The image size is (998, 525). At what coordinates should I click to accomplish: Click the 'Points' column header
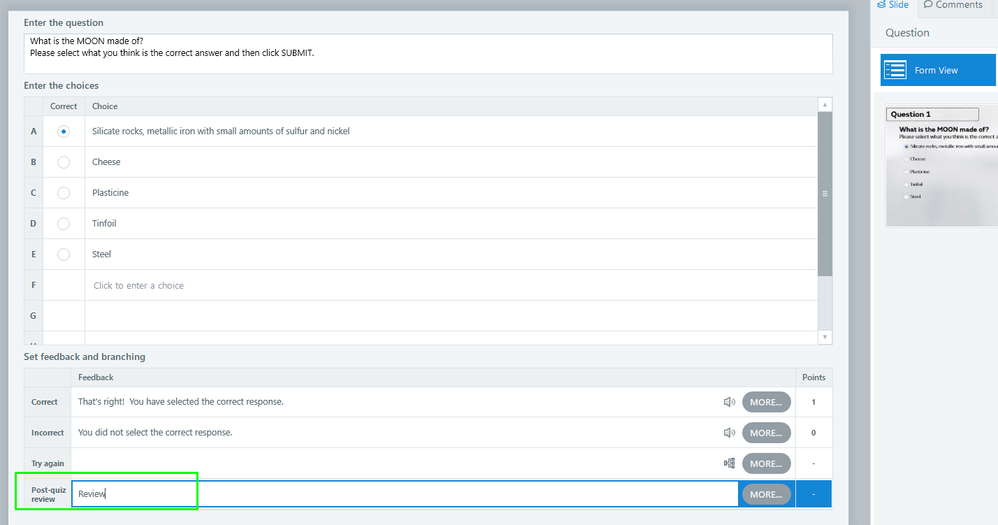813,377
